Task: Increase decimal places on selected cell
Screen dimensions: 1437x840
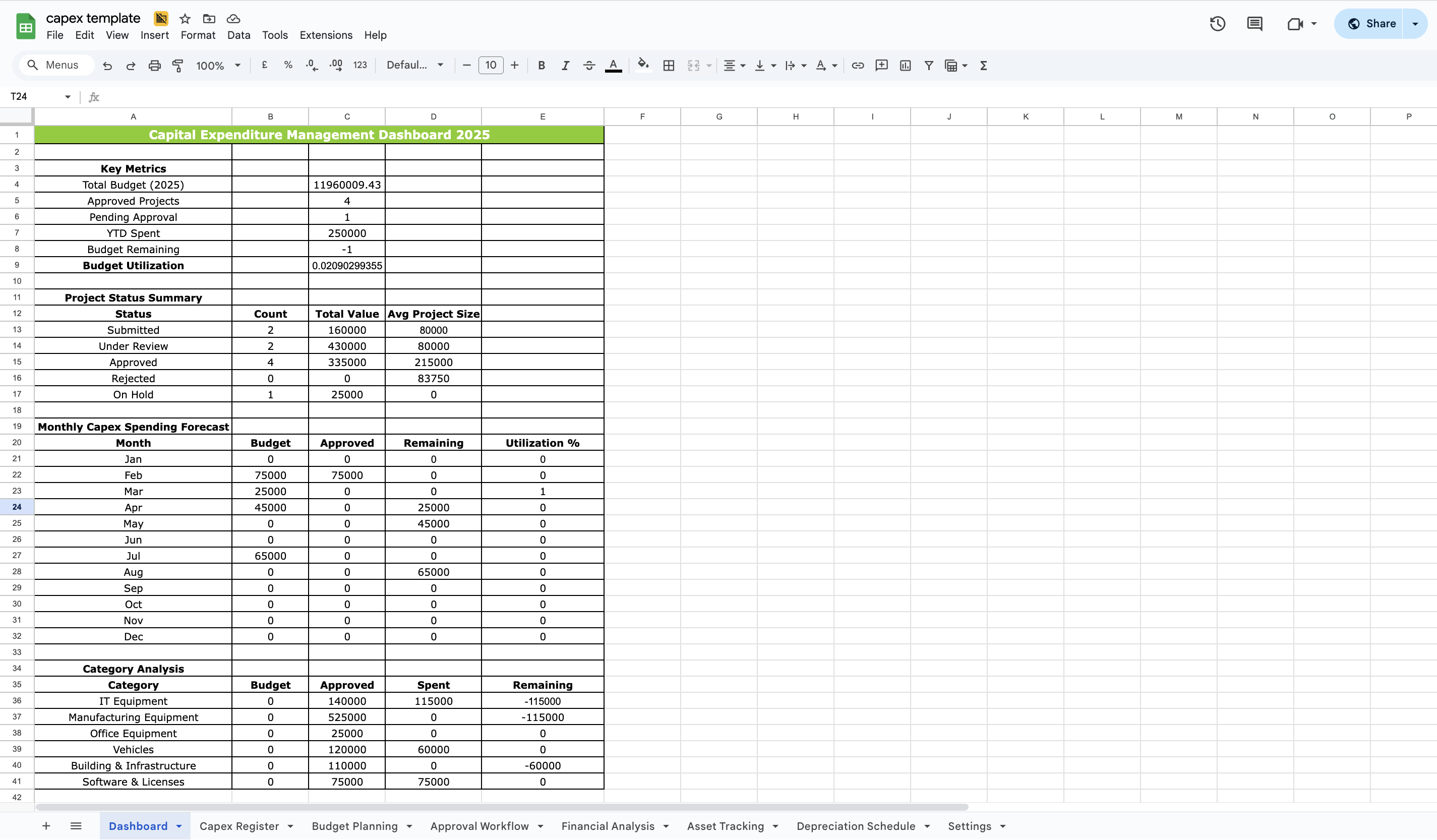Action: pos(335,65)
